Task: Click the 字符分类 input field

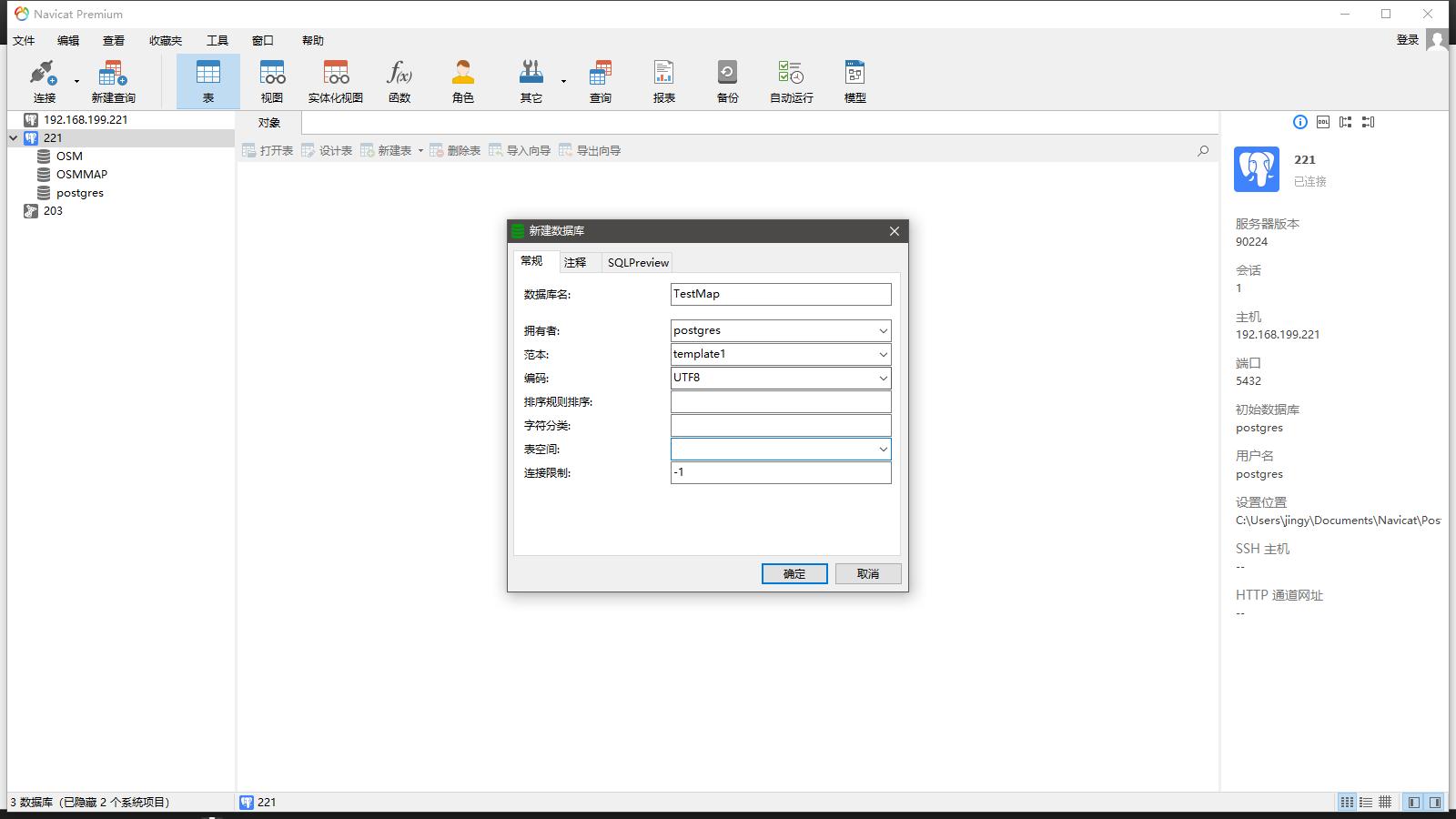Action: [x=781, y=425]
